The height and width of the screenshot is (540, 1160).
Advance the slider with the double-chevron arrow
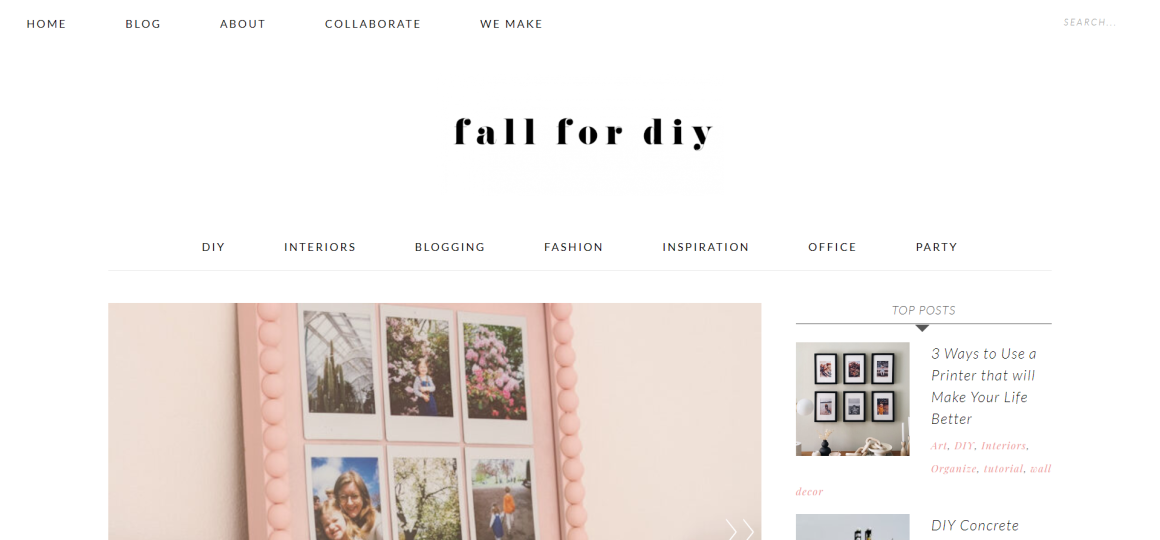[739, 530]
